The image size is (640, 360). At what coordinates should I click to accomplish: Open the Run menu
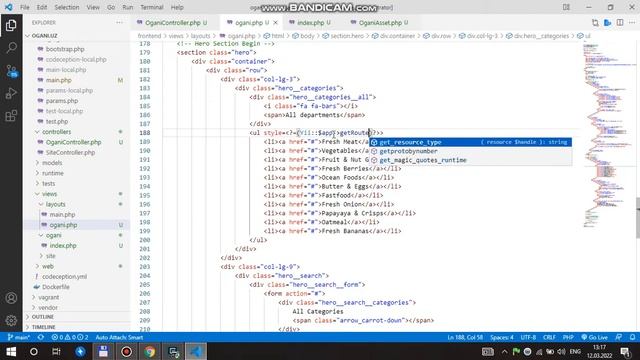coord(128,7)
